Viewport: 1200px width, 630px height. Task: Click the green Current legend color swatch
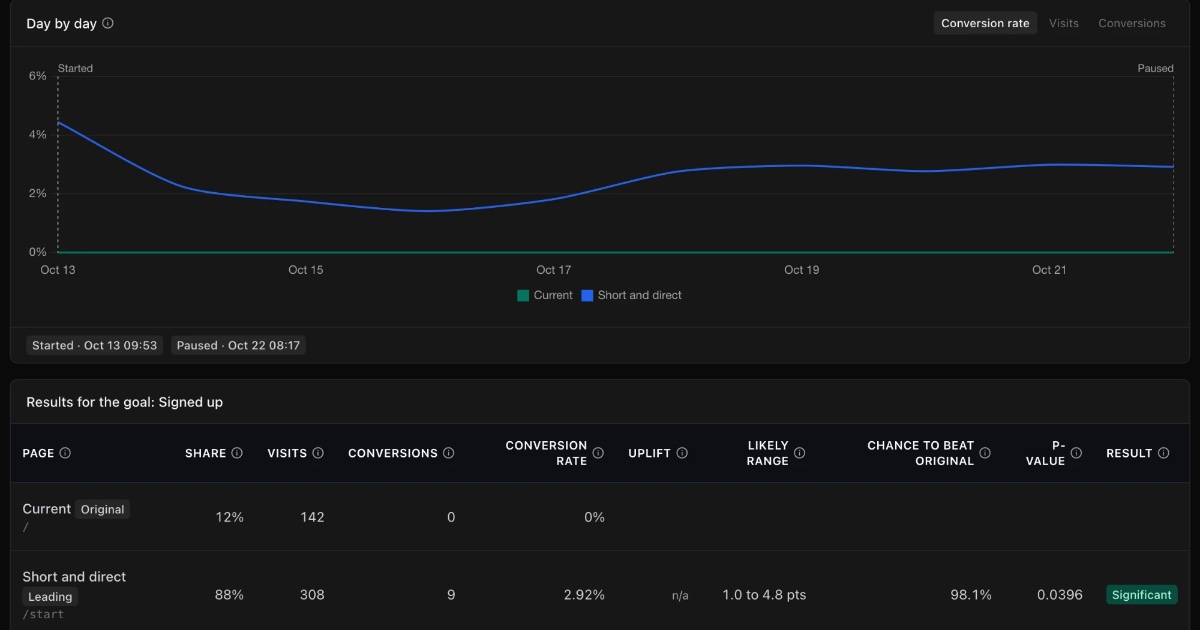pos(522,296)
